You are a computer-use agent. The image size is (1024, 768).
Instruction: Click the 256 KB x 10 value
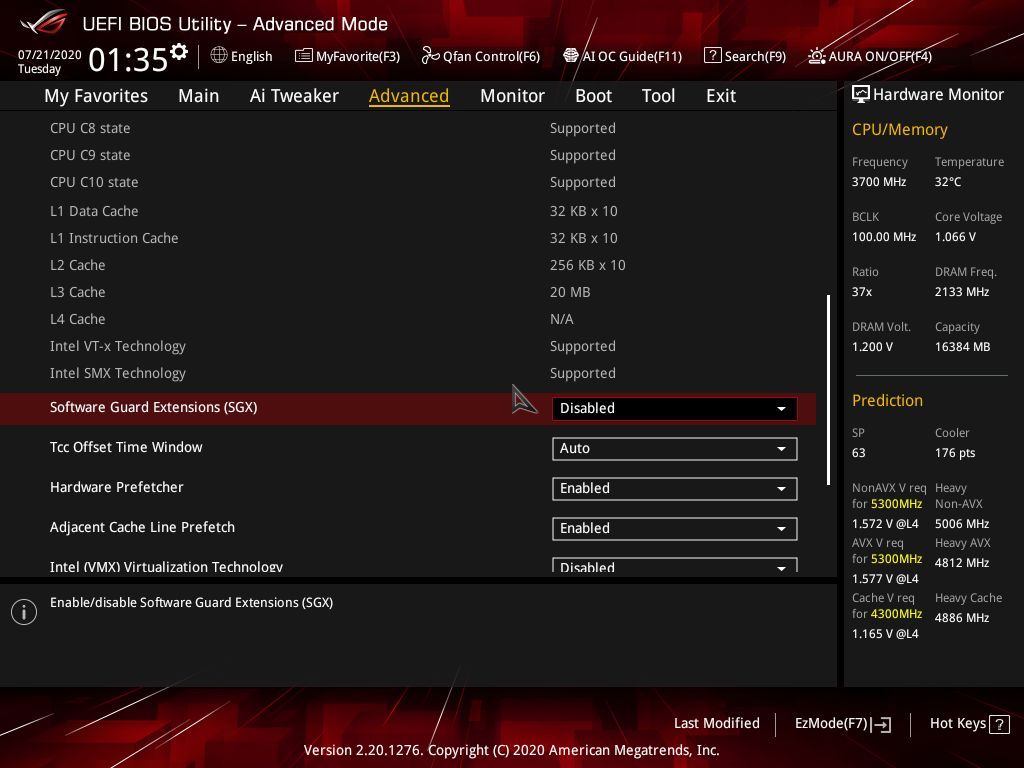tap(588, 265)
